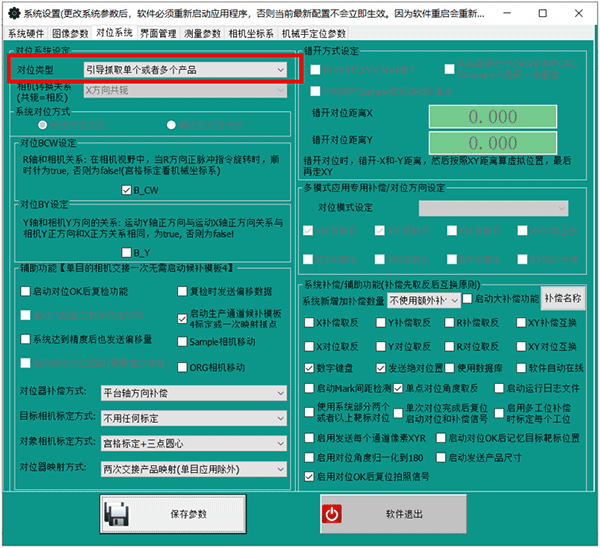Click the red power icon on 软件退出

[x=331, y=514]
